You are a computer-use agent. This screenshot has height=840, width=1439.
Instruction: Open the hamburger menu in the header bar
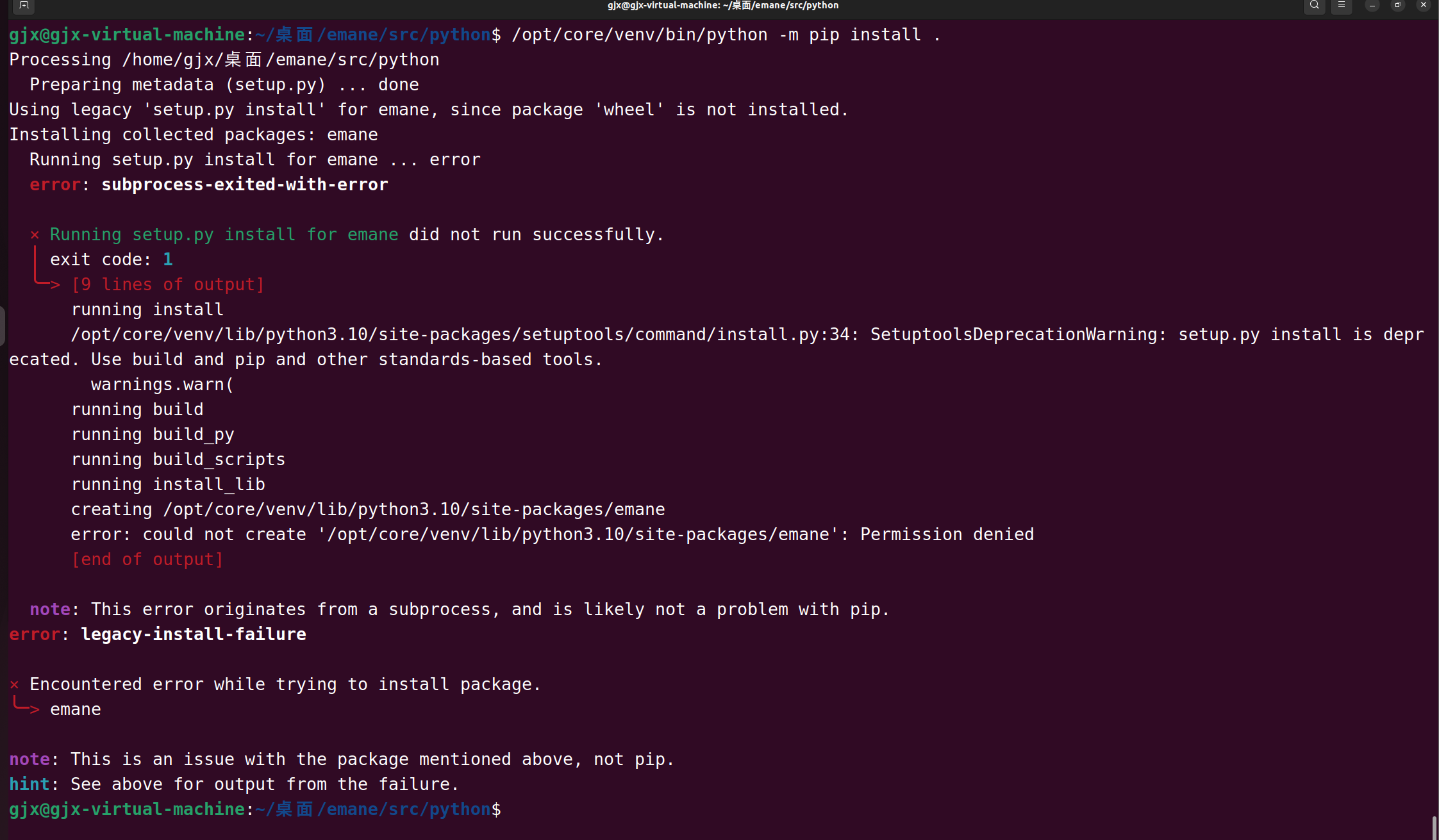(1341, 6)
